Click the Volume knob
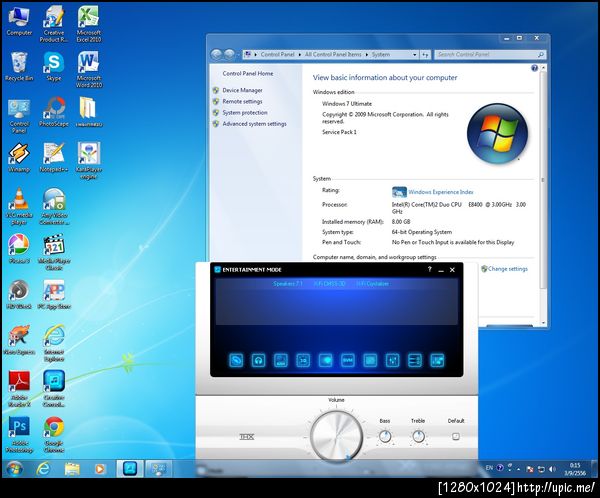 click(336, 436)
